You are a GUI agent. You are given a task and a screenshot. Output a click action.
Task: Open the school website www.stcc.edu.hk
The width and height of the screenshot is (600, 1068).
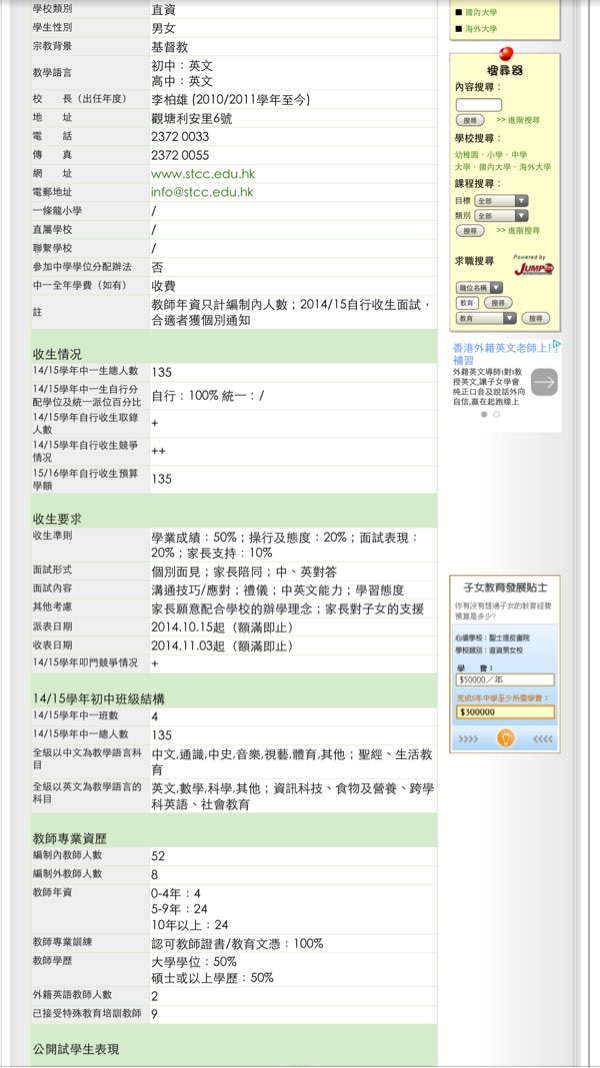pos(200,173)
